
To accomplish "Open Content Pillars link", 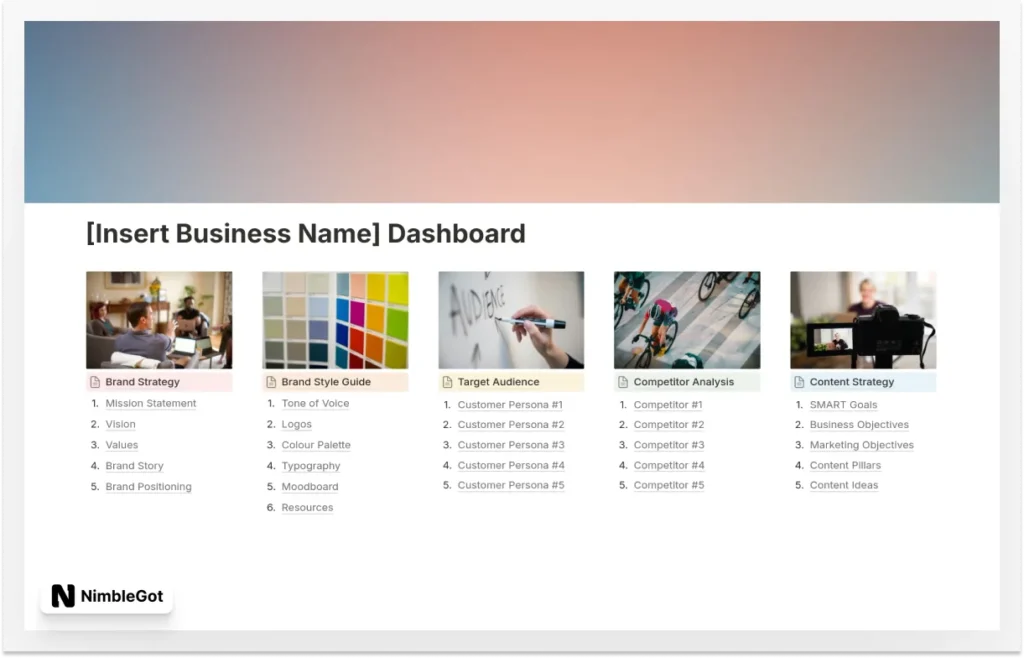I will tap(845, 466).
